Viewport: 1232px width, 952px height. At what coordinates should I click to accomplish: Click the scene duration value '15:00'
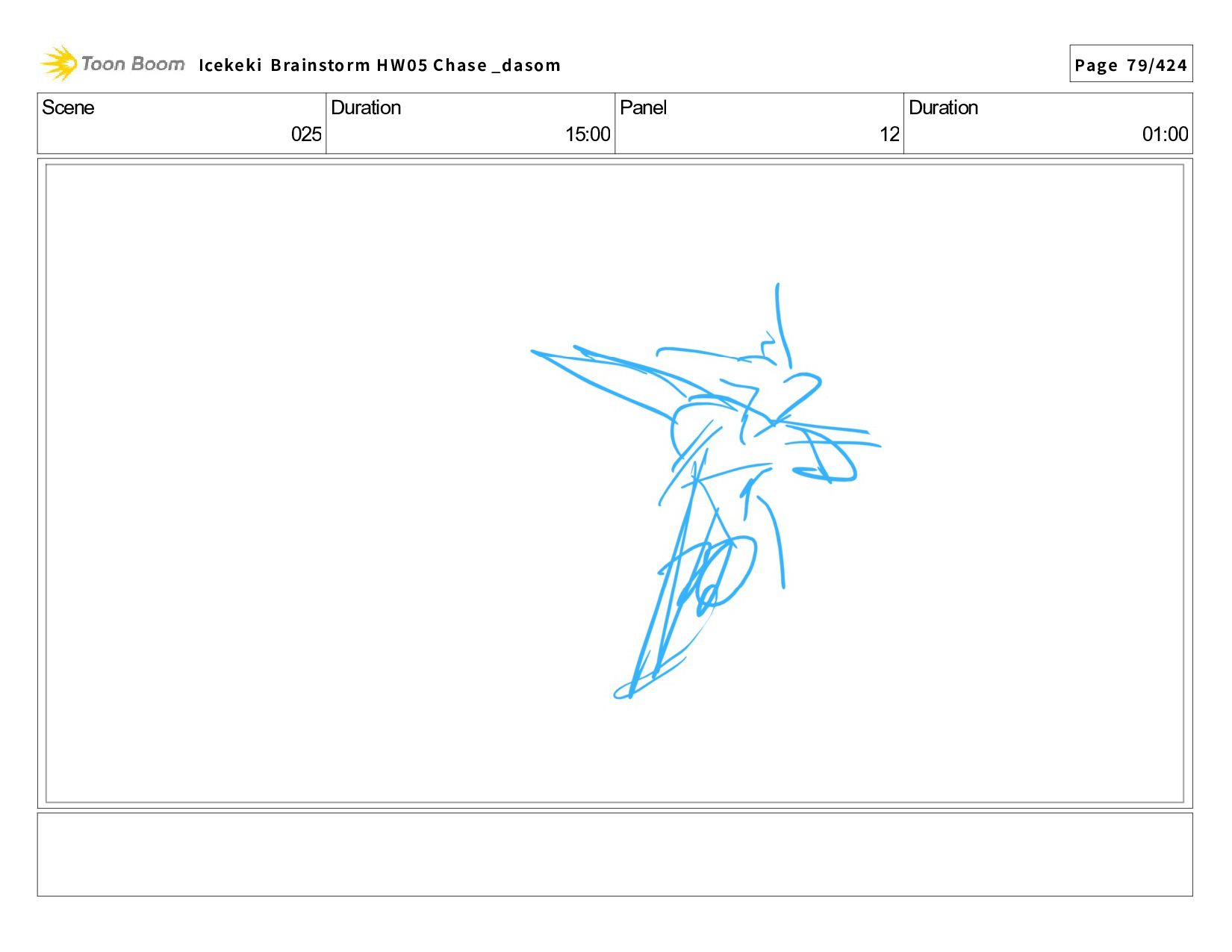(x=588, y=134)
